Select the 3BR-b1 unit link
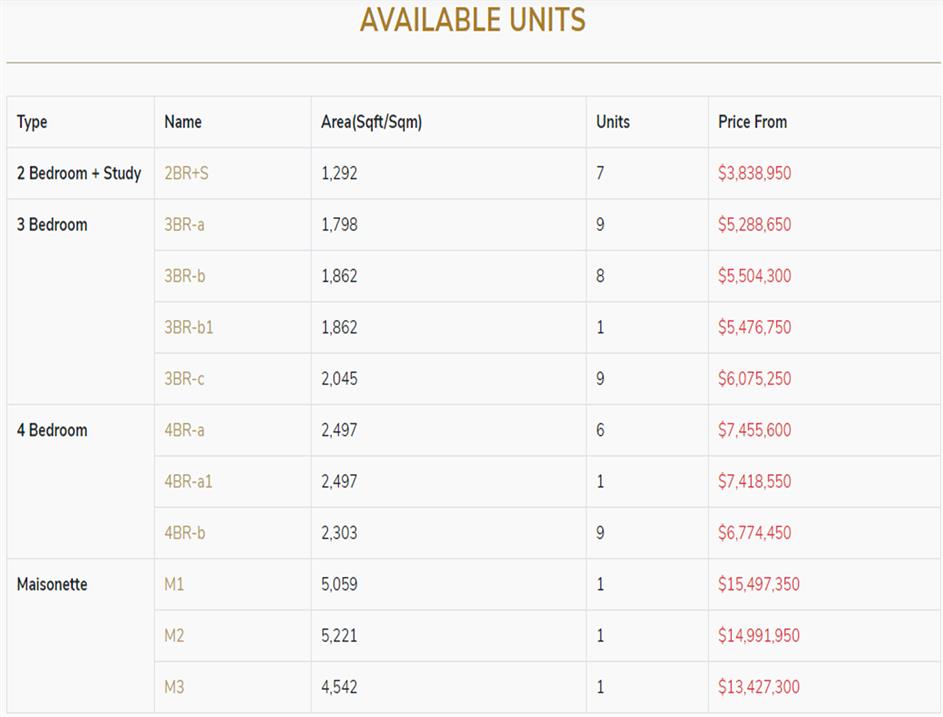Viewport: 943px width, 717px height. [188, 327]
